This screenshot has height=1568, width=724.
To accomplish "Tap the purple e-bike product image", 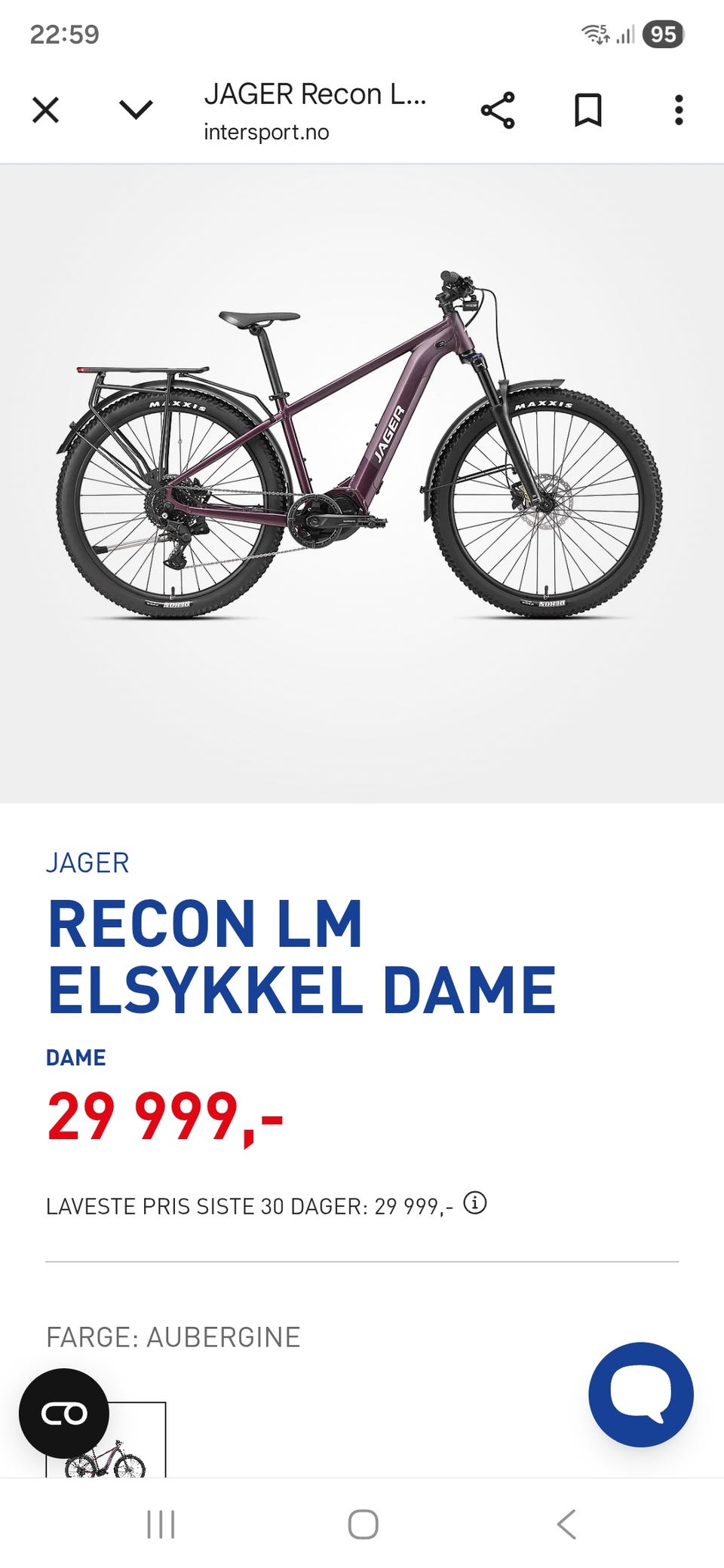I will click(360, 445).
